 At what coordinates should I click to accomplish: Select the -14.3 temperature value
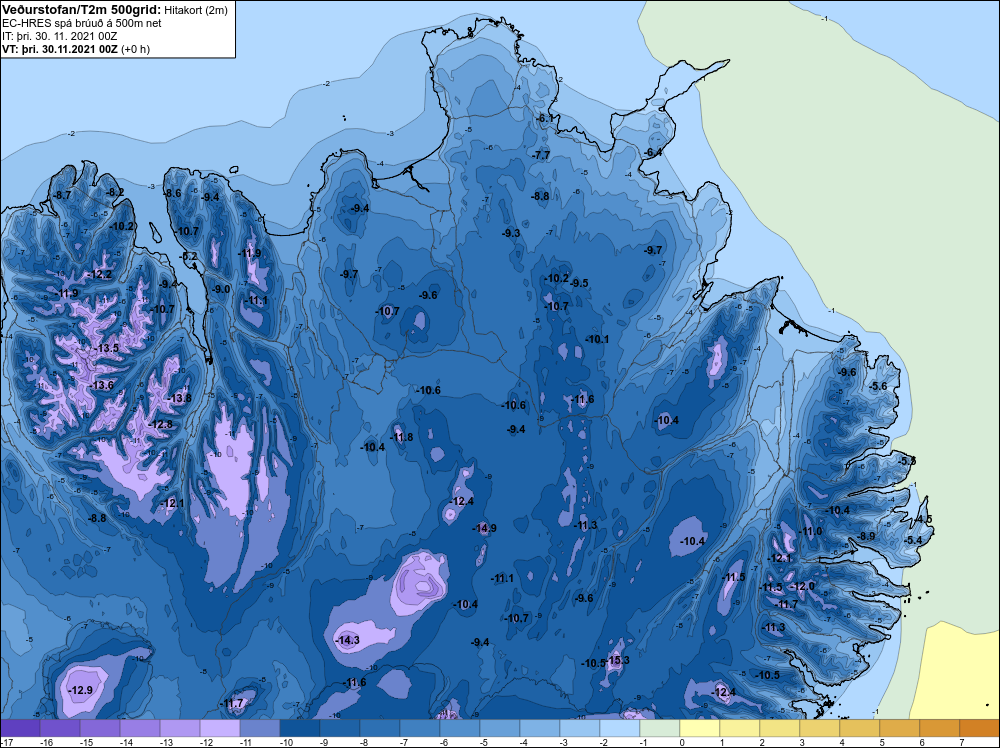coord(348,640)
